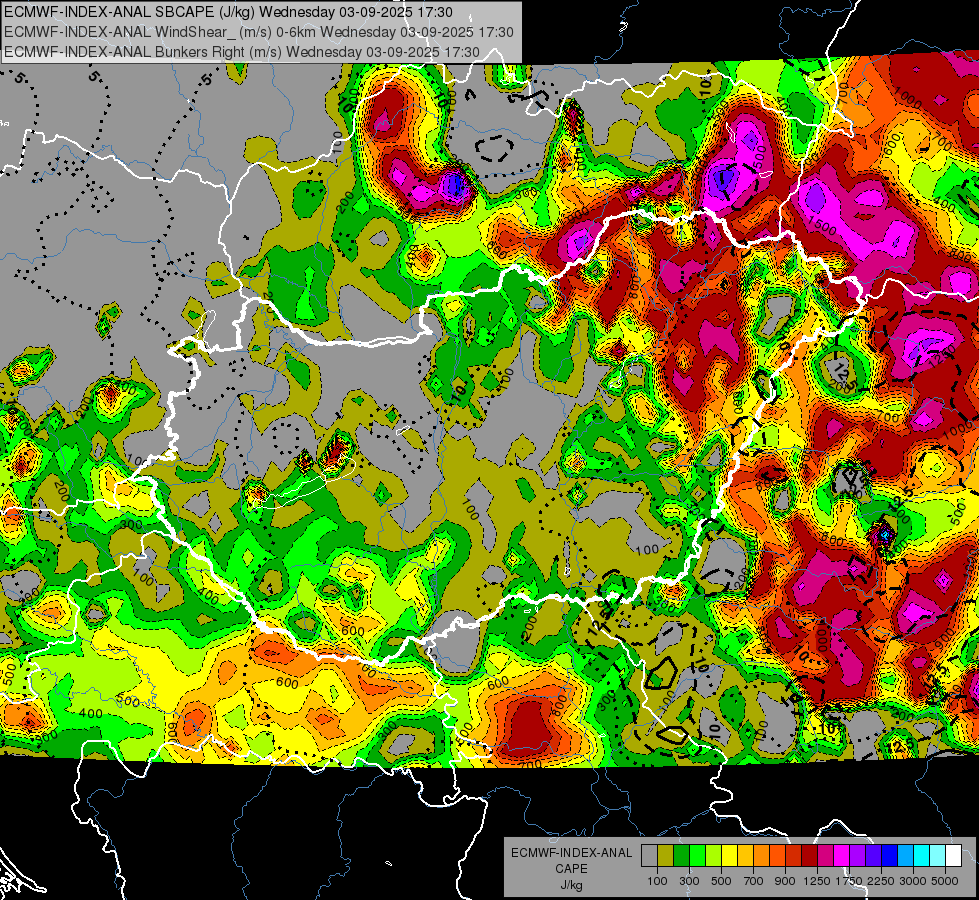Click the 100 legend scale value
The image size is (979, 900).
[x=657, y=881]
